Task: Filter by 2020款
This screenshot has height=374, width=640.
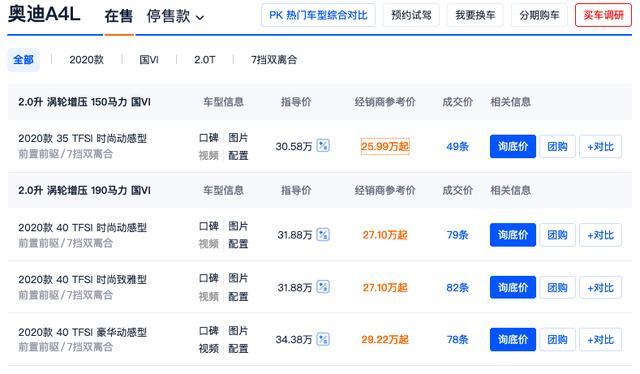Action: (86, 60)
